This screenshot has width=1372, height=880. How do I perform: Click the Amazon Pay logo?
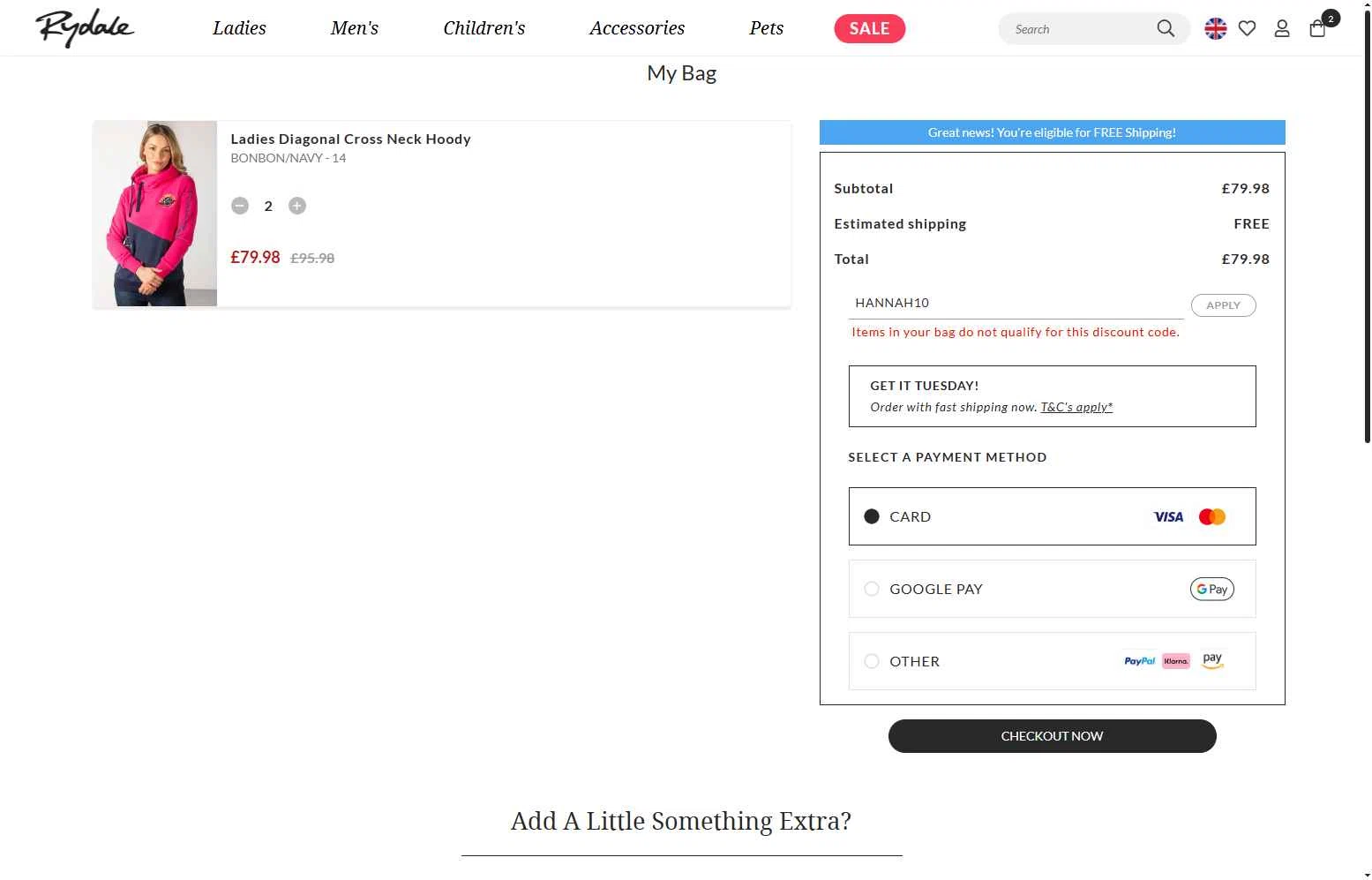(x=1213, y=660)
